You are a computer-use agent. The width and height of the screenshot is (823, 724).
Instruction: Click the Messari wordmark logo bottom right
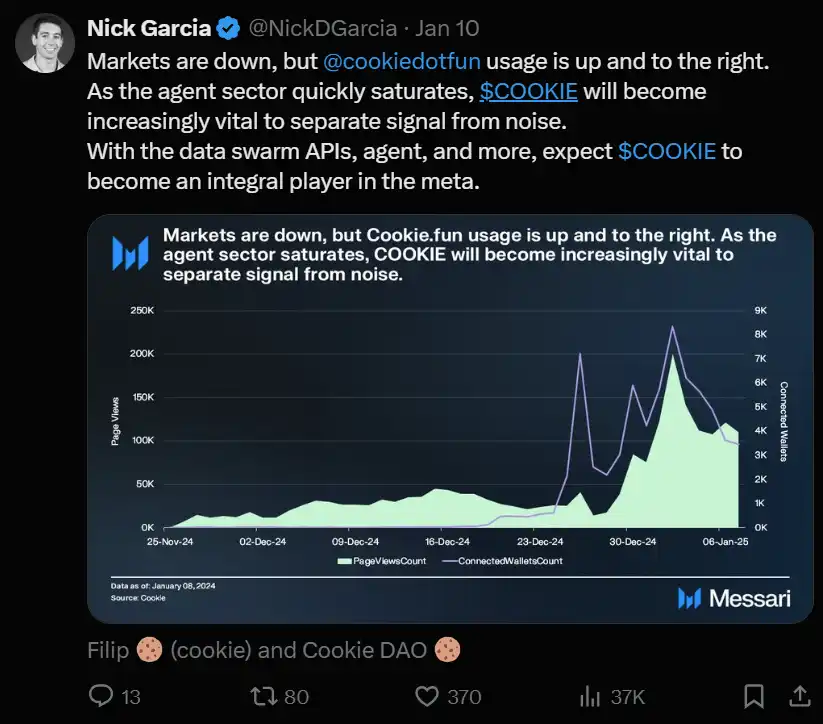pyautogui.click(x=733, y=598)
